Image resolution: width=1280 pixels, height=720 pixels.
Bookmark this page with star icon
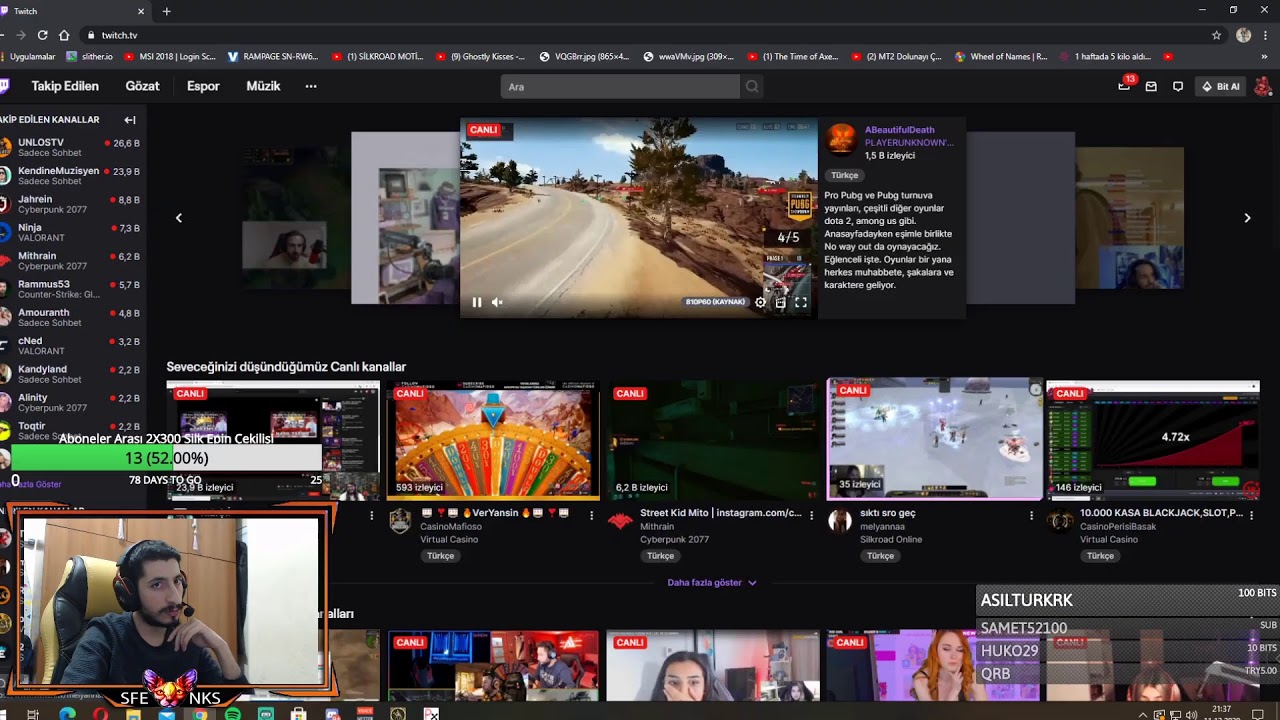pyautogui.click(x=1216, y=35)
